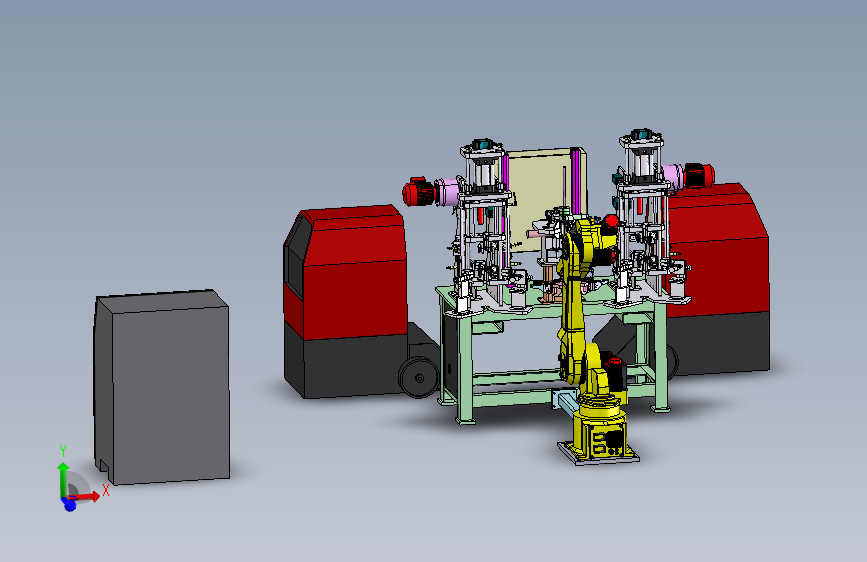Select the gray cabinet box model
The height and width of the screenshot is (562, 867).
161,387
